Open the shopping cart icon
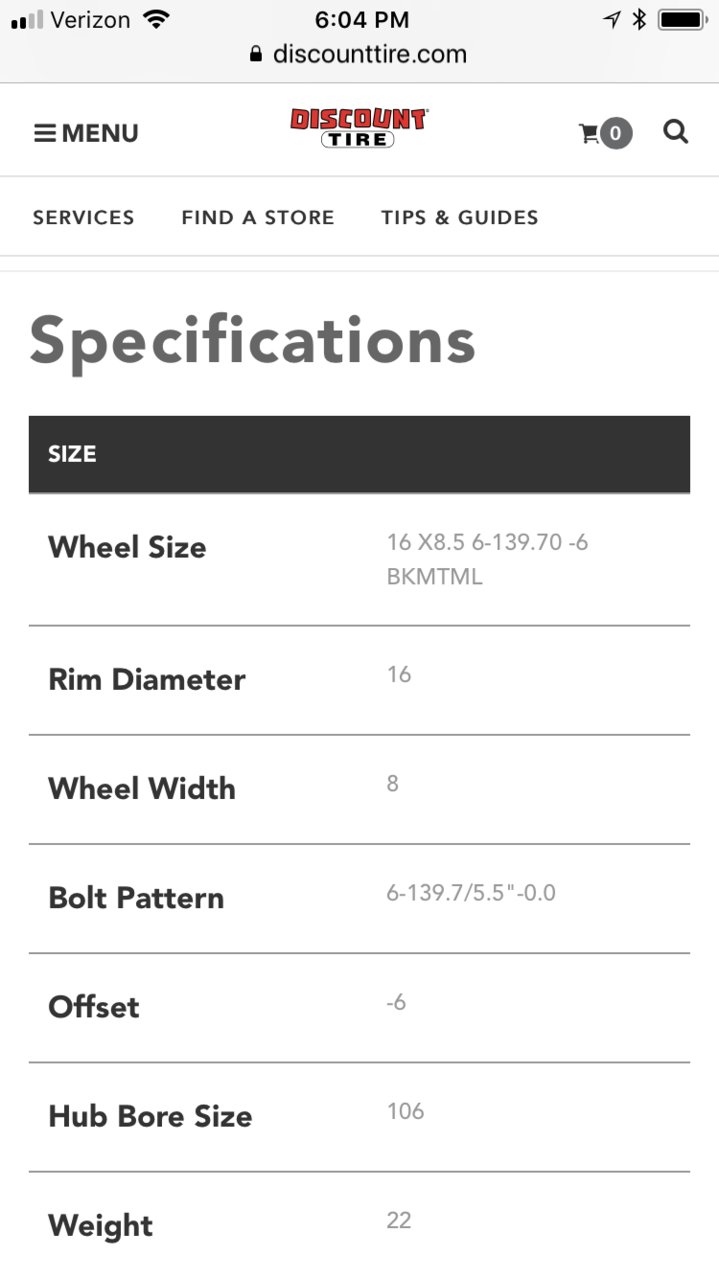 (x=589, y=133)
